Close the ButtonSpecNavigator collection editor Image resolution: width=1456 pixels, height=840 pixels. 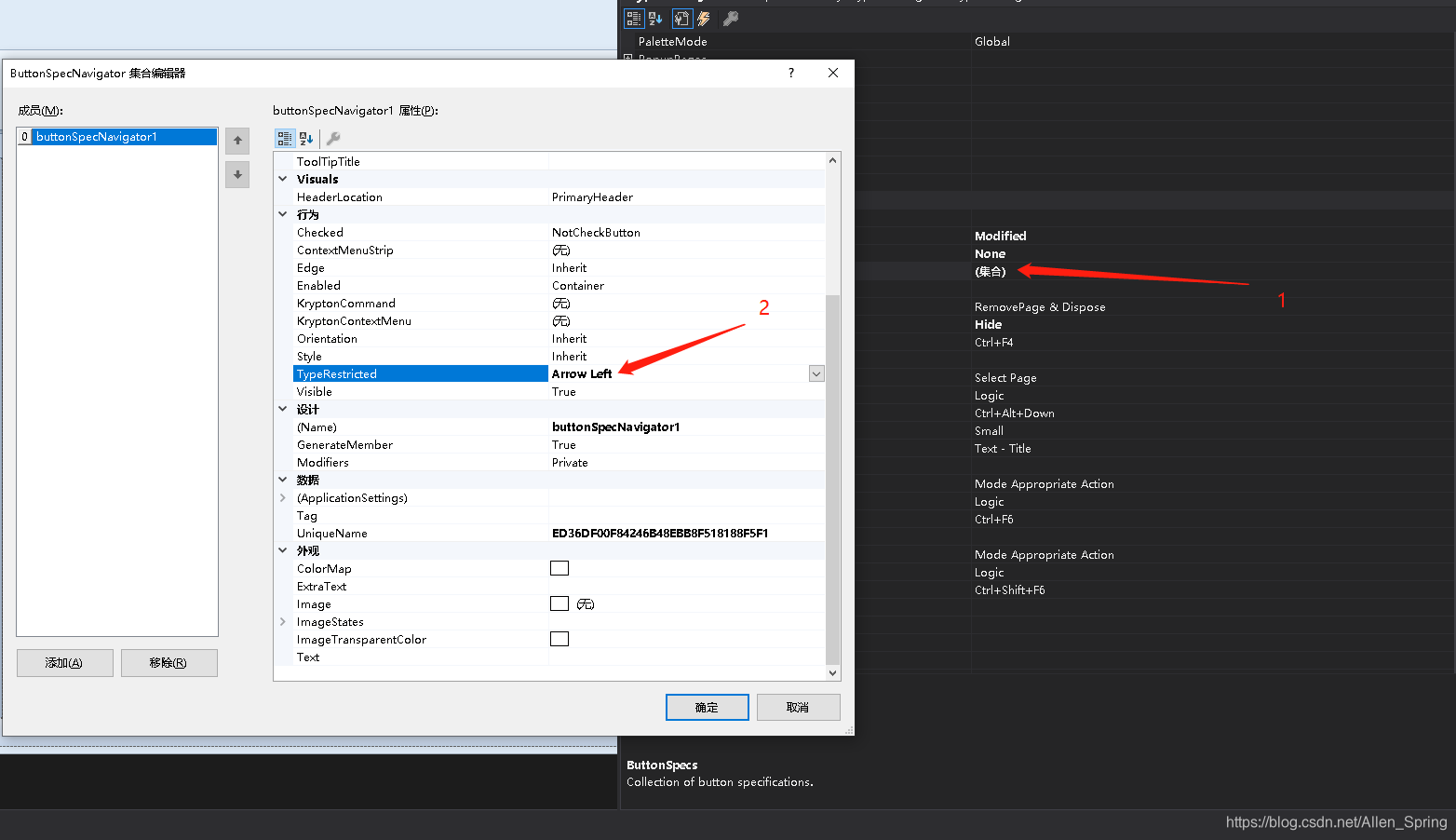coord(833,73)
